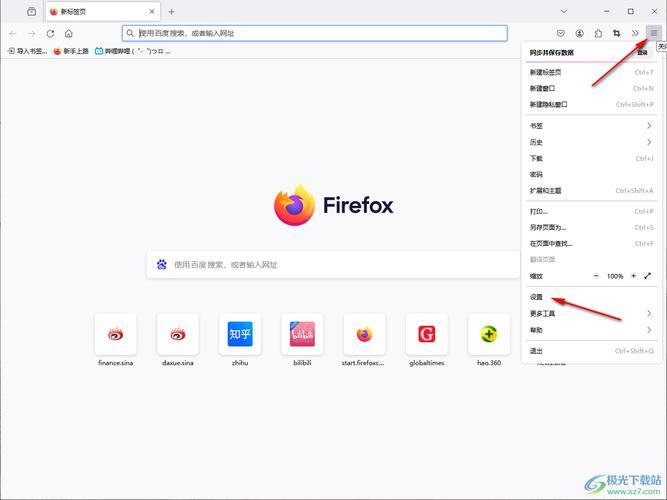Open the extensions puzzle icon
667x500 pixels.
pos(598,33)
